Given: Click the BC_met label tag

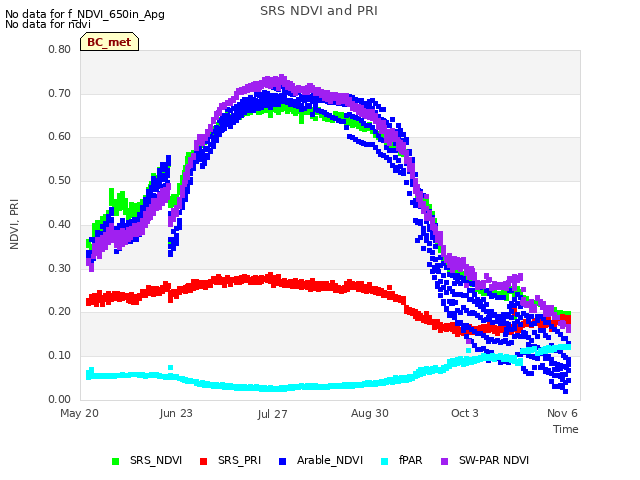Looking at the screenshot, I should pyautogui.click(x=109, y=42).
